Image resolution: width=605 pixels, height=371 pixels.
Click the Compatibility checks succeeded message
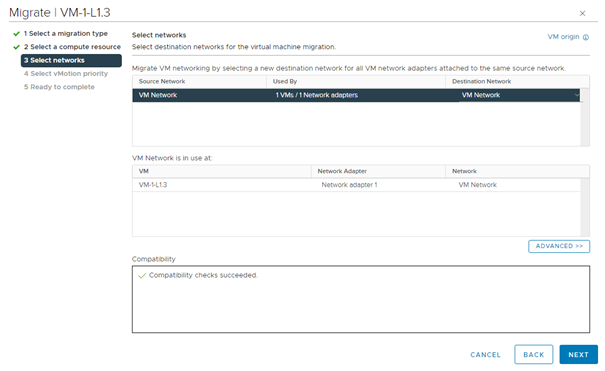point(203,275)
